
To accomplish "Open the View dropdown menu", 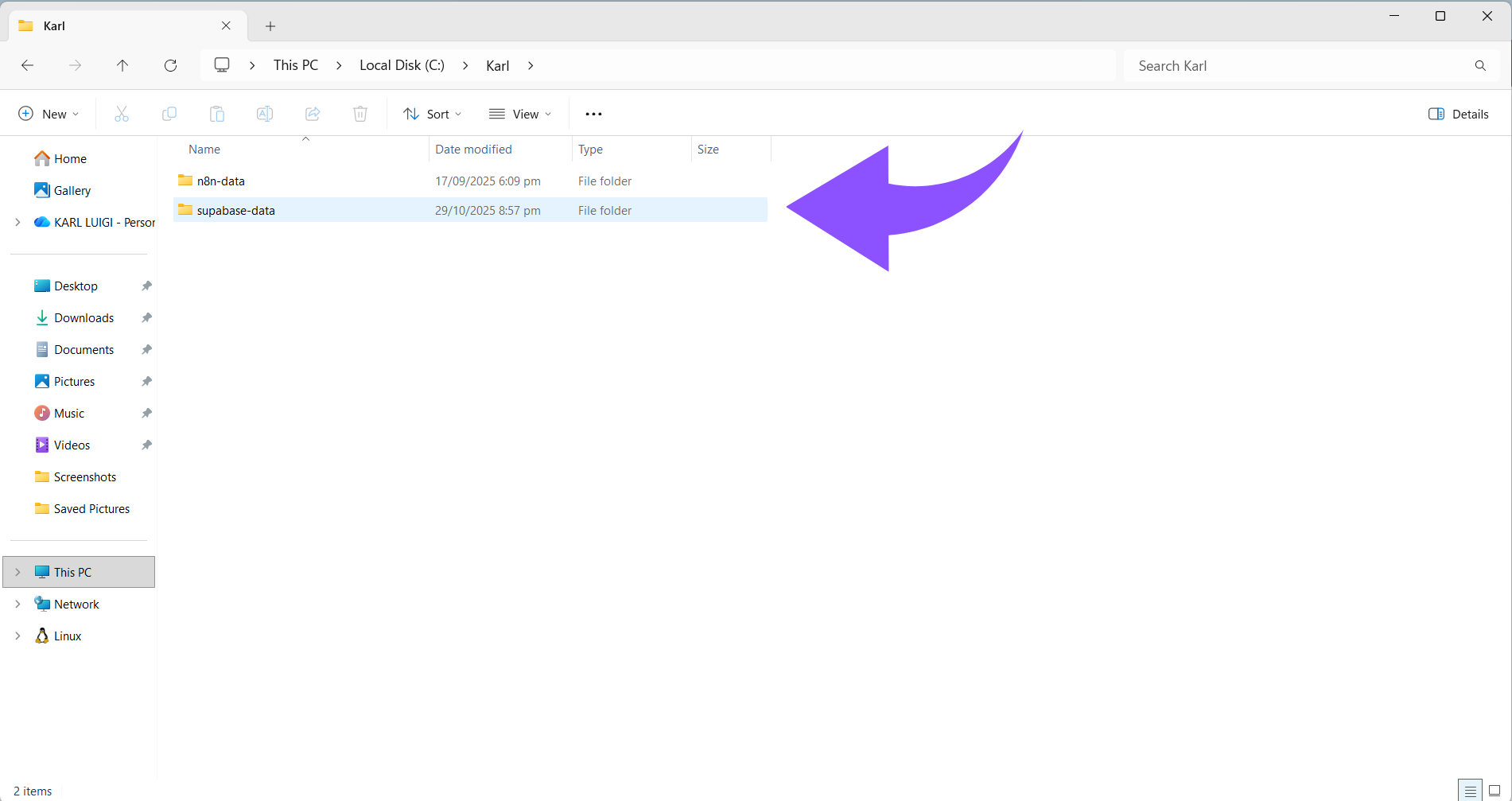I will (520, 114).
